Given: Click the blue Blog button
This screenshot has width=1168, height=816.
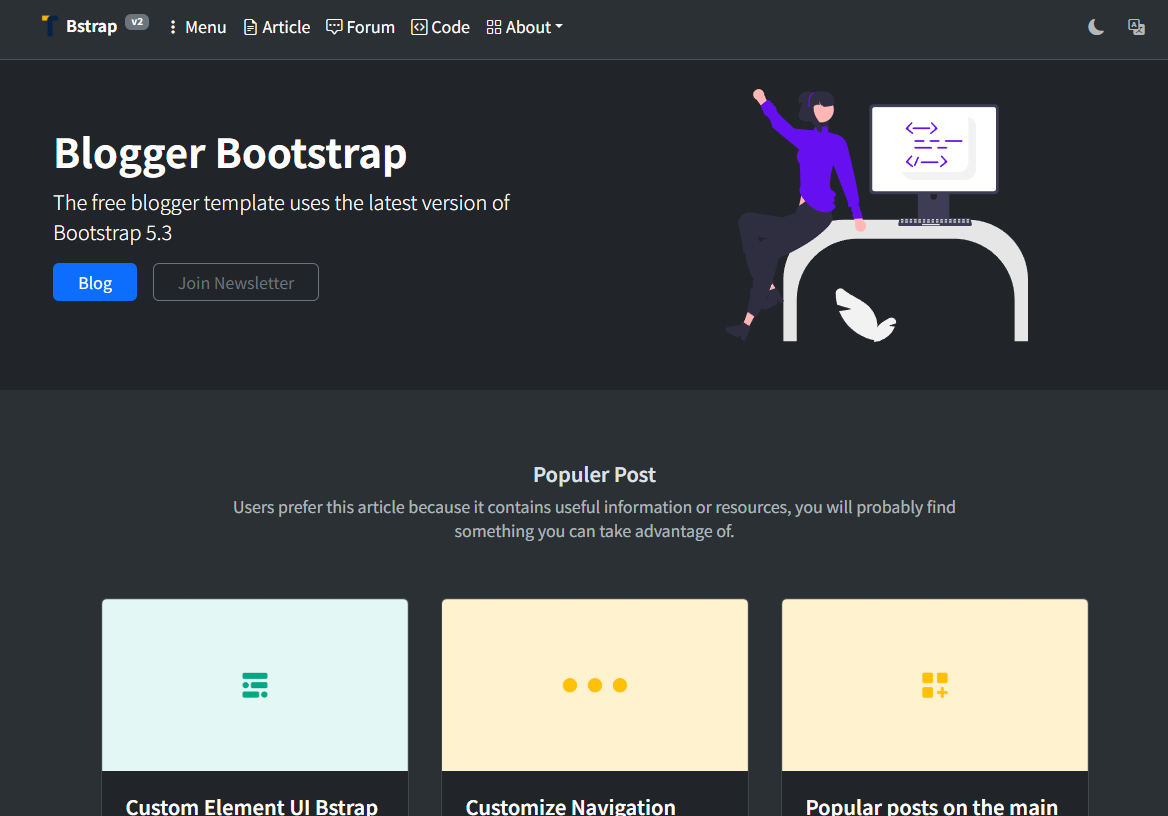Looking at the screenshot, I should 95,282.
